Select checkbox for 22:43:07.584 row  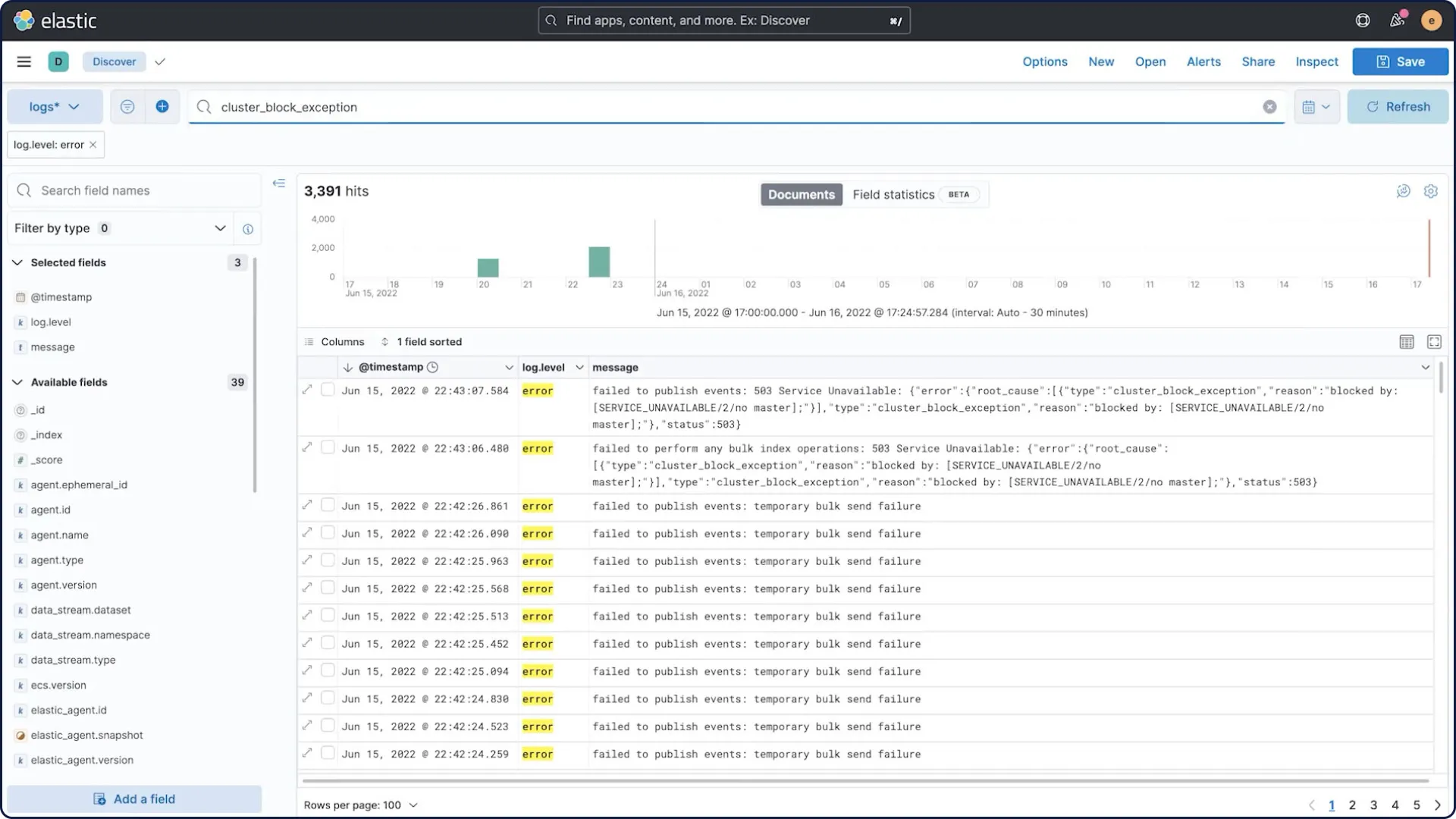click(328, 390)
